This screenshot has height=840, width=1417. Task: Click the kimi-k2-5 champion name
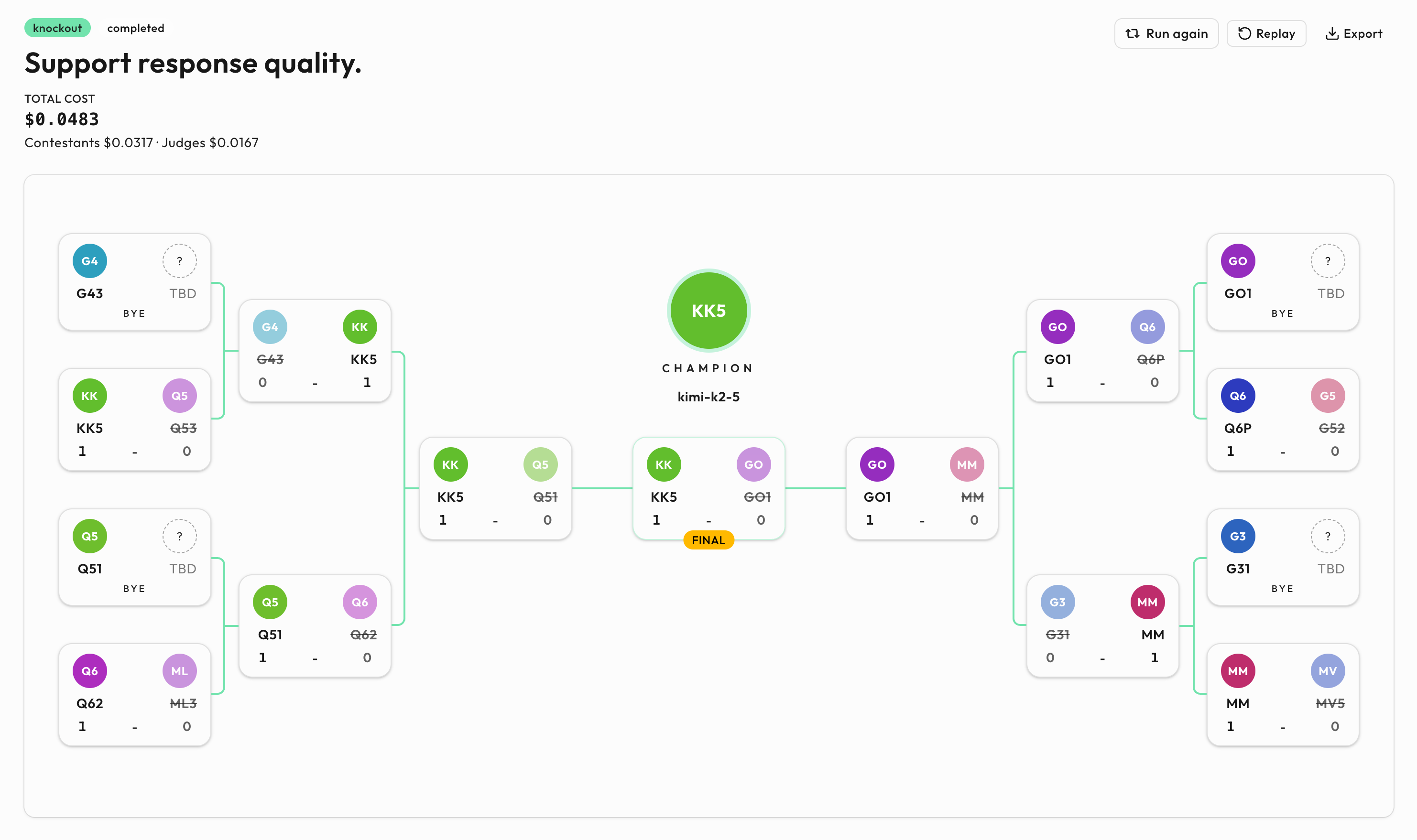708,397
